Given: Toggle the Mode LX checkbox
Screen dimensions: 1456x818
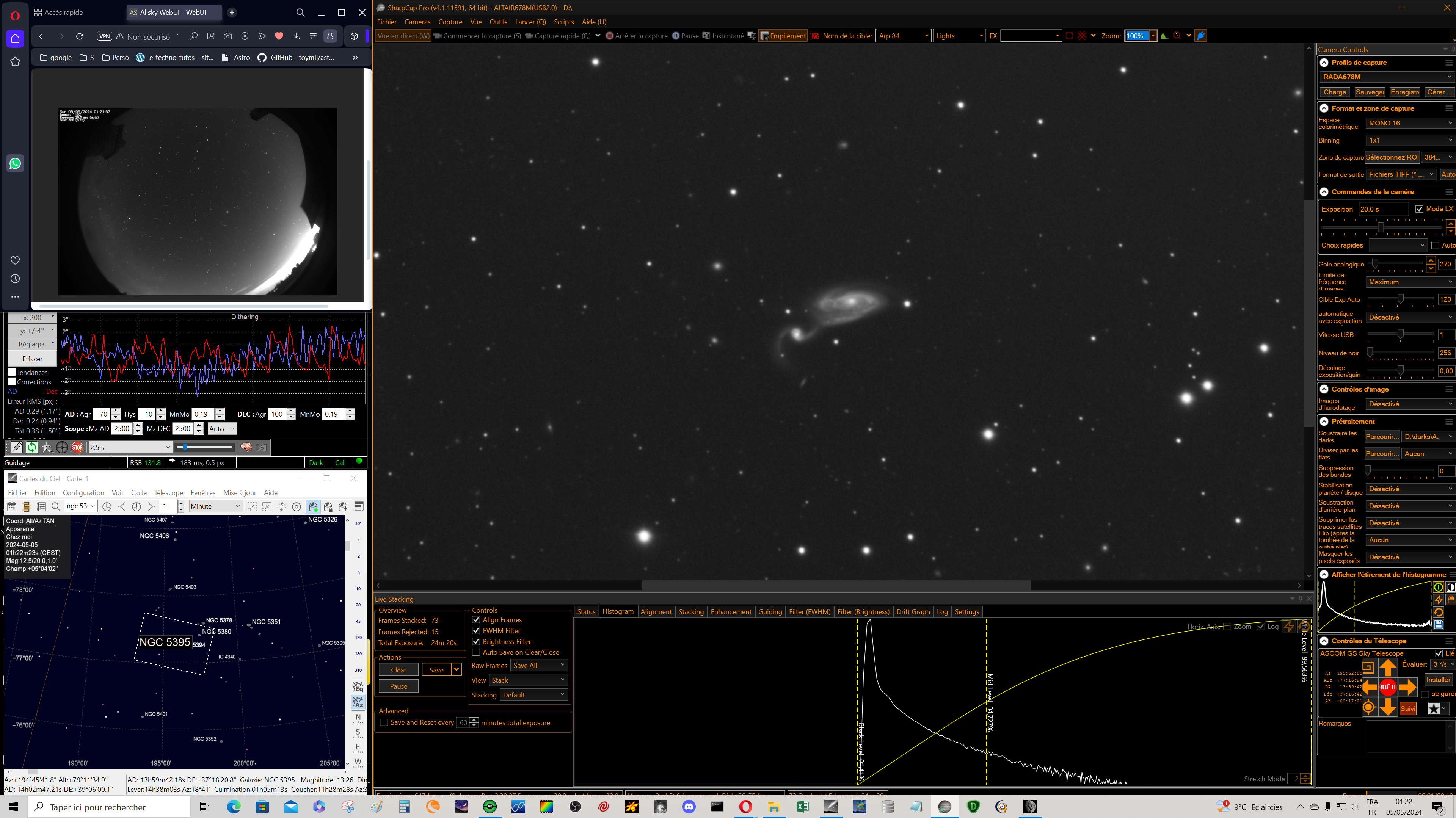Looking at the screenshot, I should point(1419,209).
